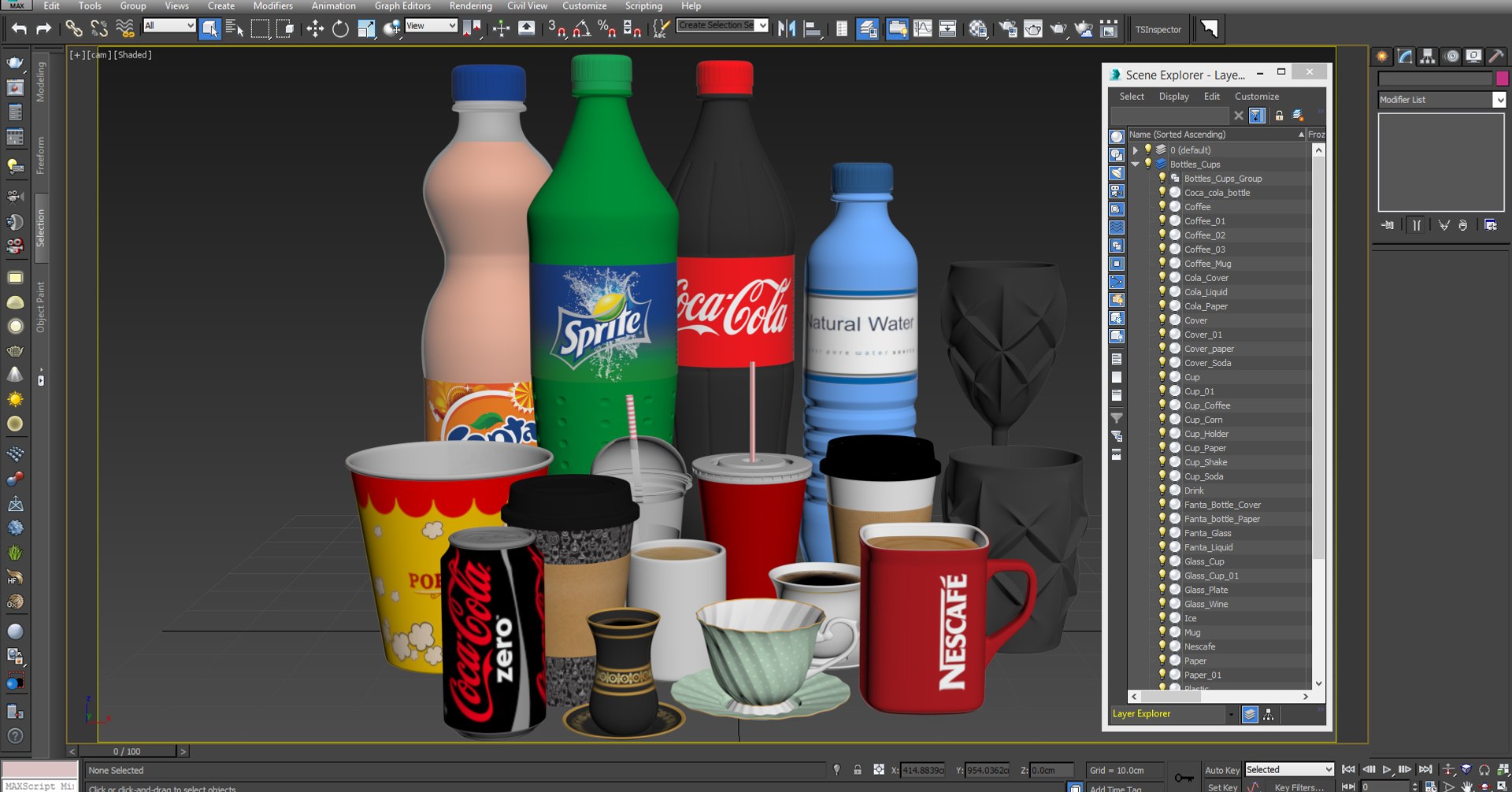This screenshot has width=1512, height=792.
Task: Toggle visibility of the 0 (default) layer
Action: point(1148,150)
